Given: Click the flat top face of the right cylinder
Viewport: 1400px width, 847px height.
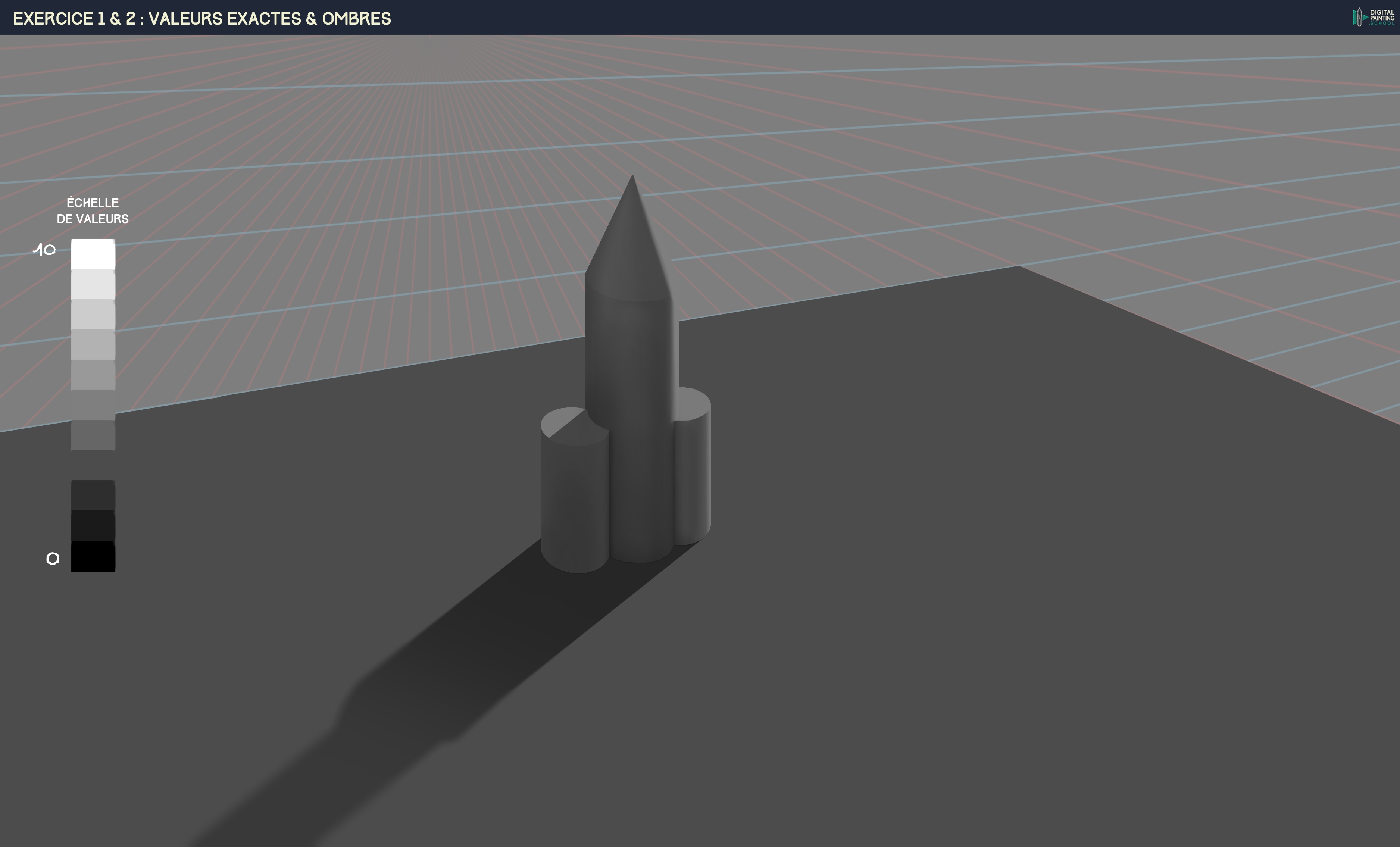Looking at the screenshot, I should click(x=694, y=403).
